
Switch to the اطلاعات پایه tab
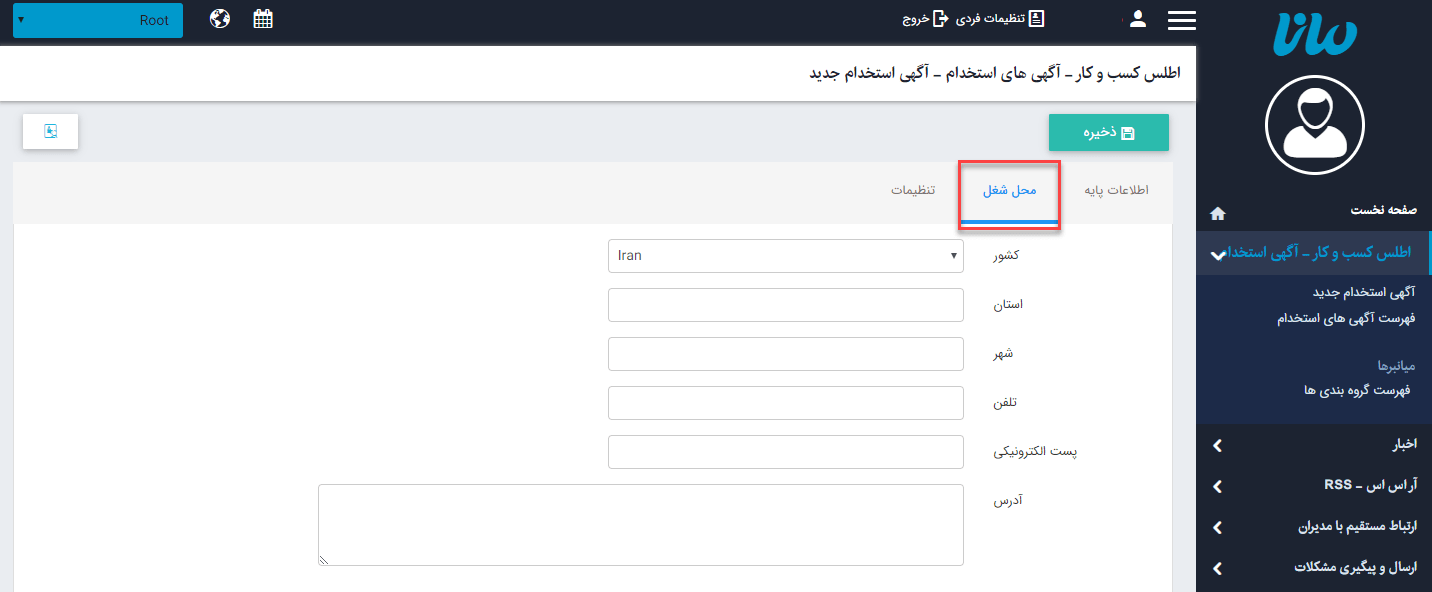pyautogui.click(x=1116, y=190)
